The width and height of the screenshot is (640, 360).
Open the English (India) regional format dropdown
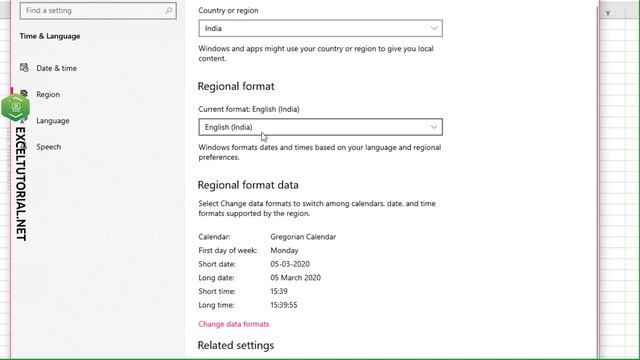pyautogui.click(x=320, y=127)
